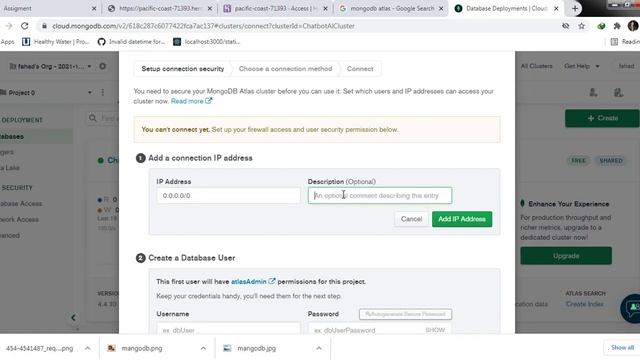Open the localhost:3000 bookmark
This screenshot has height=360, width=640.
click(x=207, y=42)
